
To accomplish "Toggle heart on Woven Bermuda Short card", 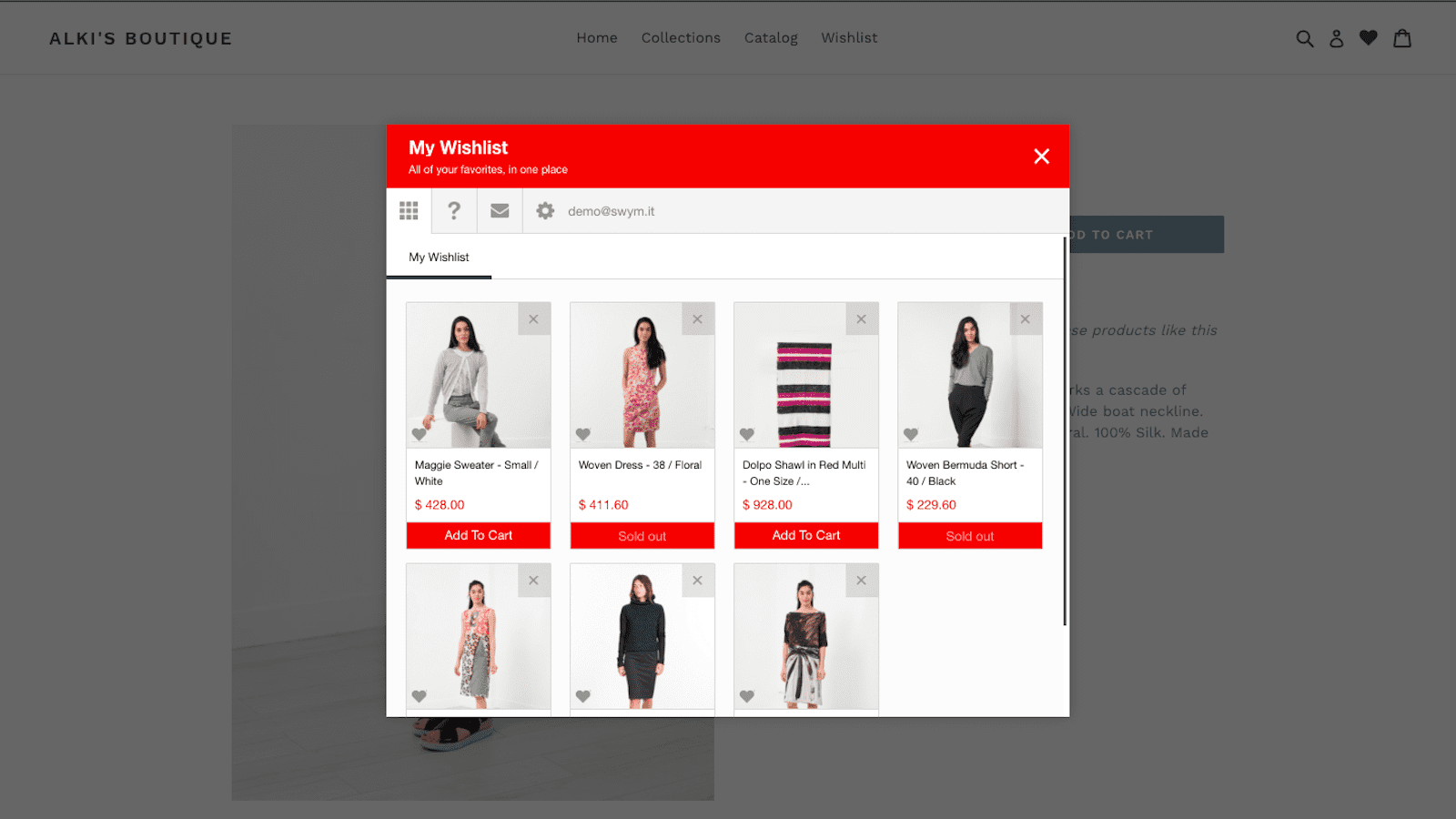I will 911,435.
